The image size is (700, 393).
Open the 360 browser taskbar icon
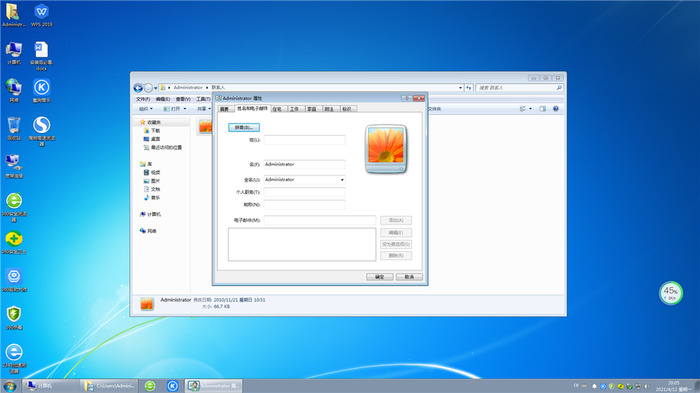[x=150, y=386]
